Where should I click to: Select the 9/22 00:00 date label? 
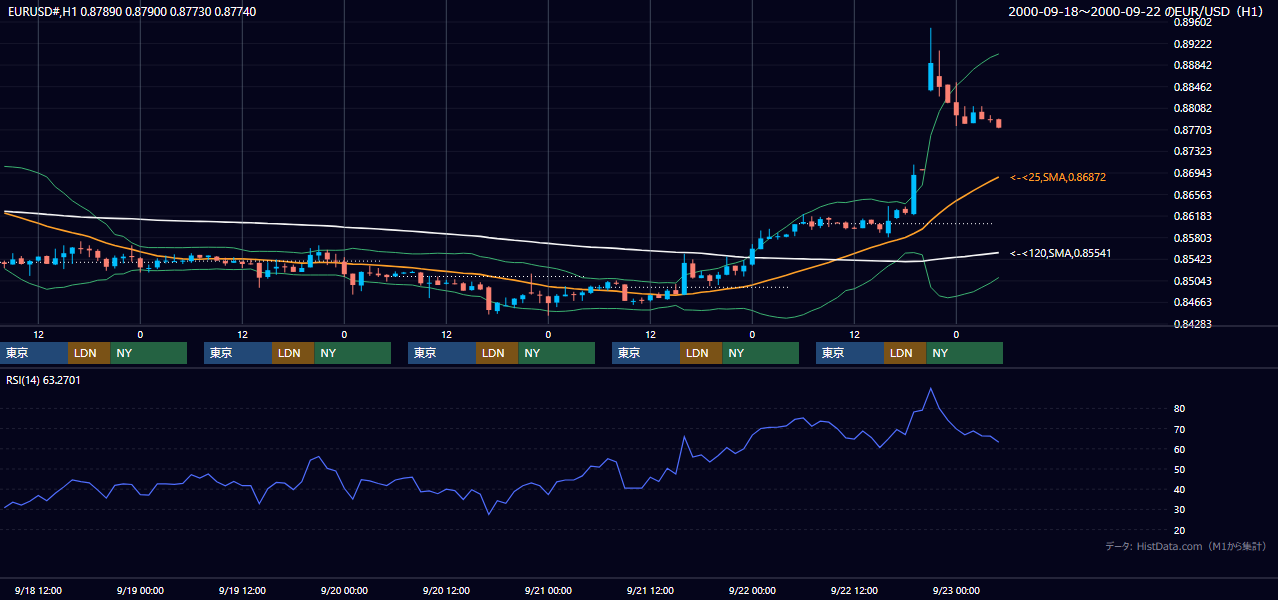point(752,591)
